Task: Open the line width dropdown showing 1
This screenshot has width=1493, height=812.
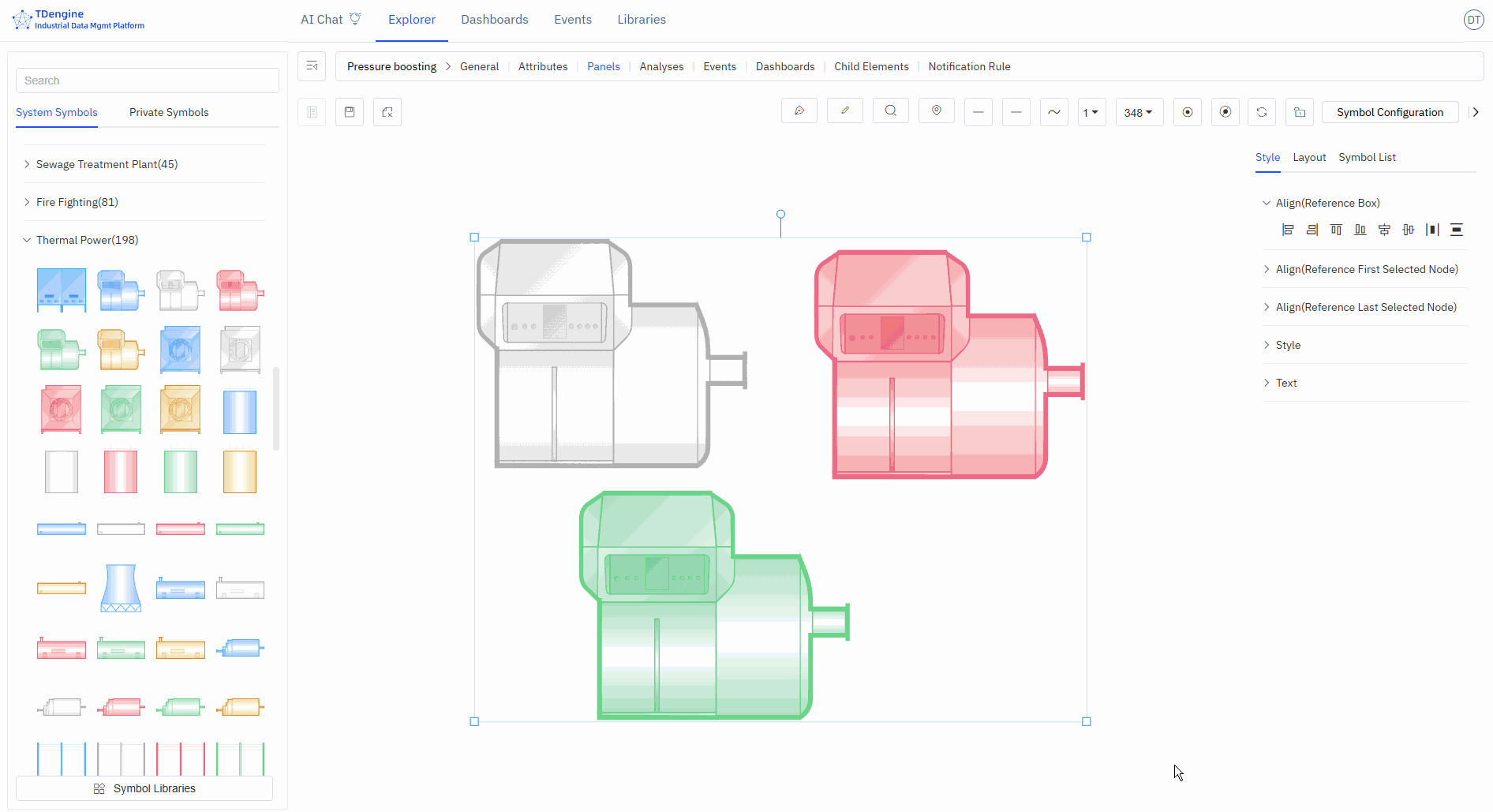Action: (x=1091, y=112)
